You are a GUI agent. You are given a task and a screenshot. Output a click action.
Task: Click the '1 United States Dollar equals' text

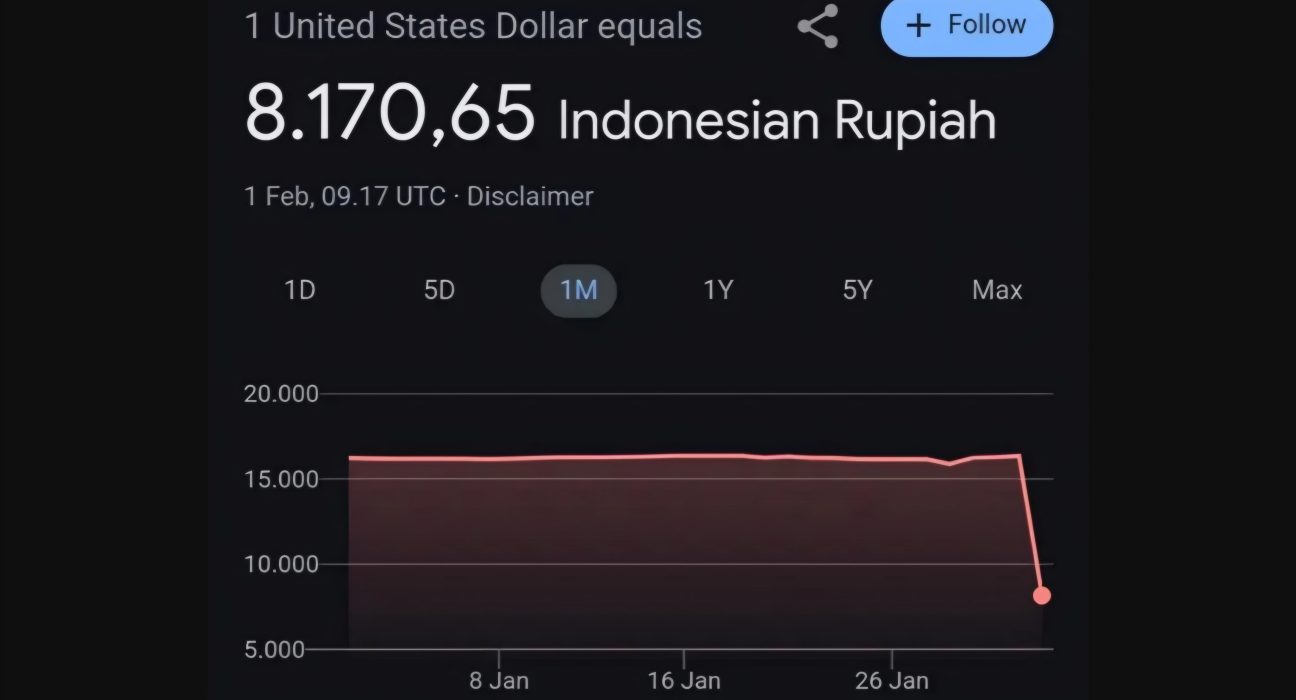pos(473,26)
